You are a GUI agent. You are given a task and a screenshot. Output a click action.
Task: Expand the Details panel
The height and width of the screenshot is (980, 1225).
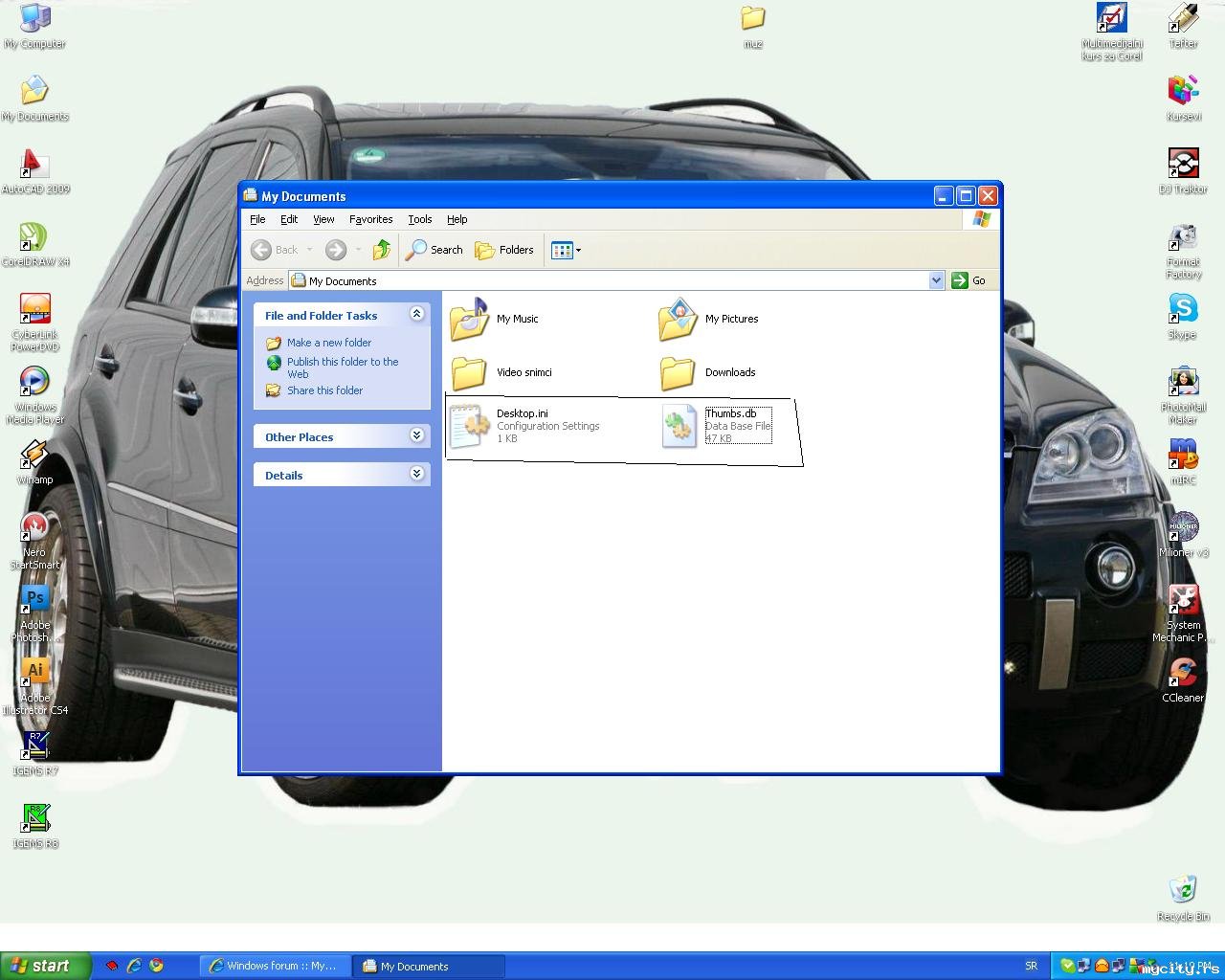[x=416, y=474]
